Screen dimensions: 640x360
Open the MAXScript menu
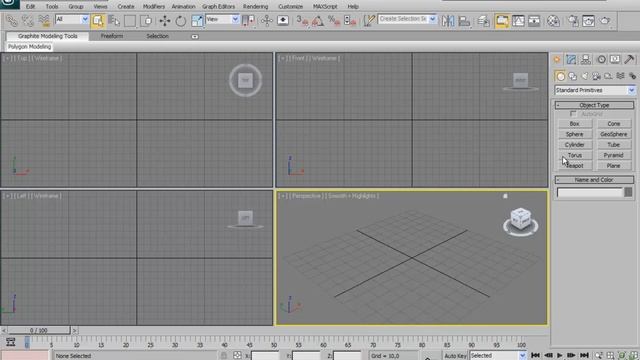pyautogui.click(x=325, y=7)
